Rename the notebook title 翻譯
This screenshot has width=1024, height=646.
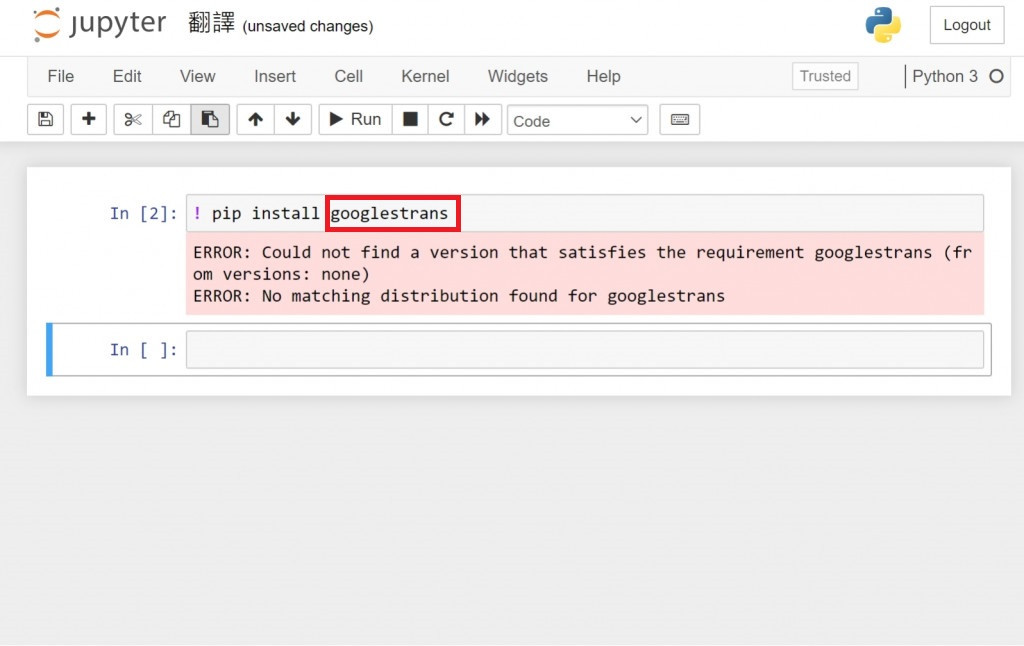click(211, 24)
